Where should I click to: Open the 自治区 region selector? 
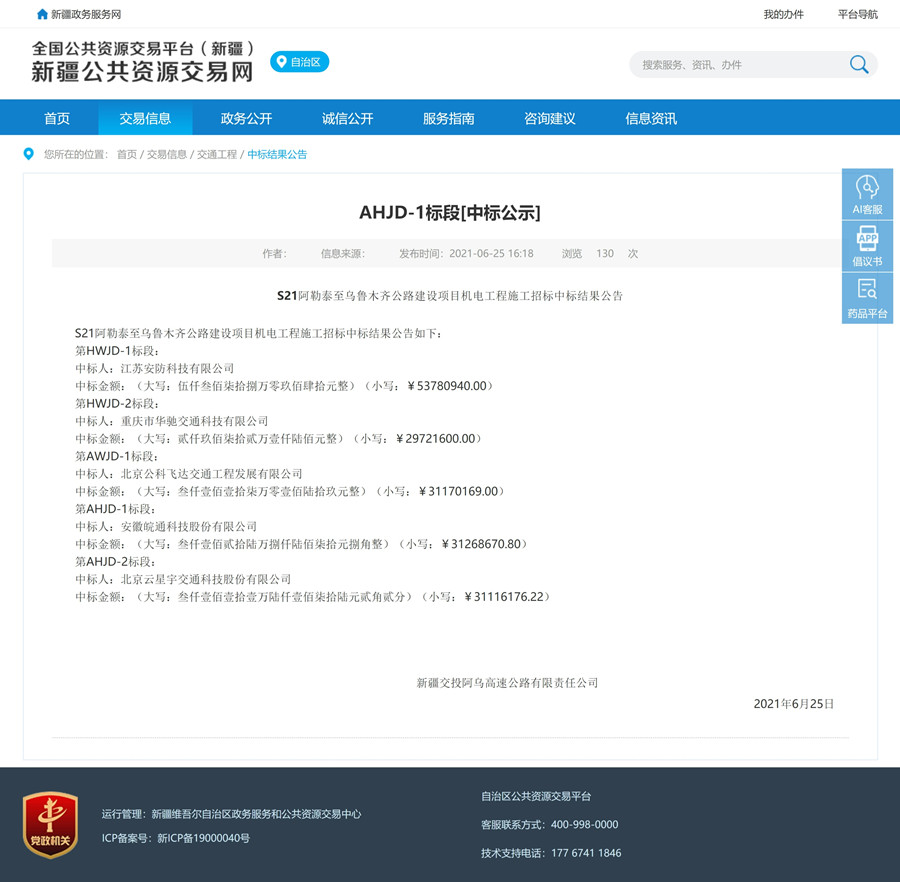[300, 61]
